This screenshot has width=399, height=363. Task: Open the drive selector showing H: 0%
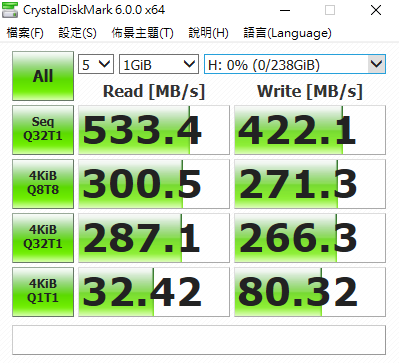295,64
